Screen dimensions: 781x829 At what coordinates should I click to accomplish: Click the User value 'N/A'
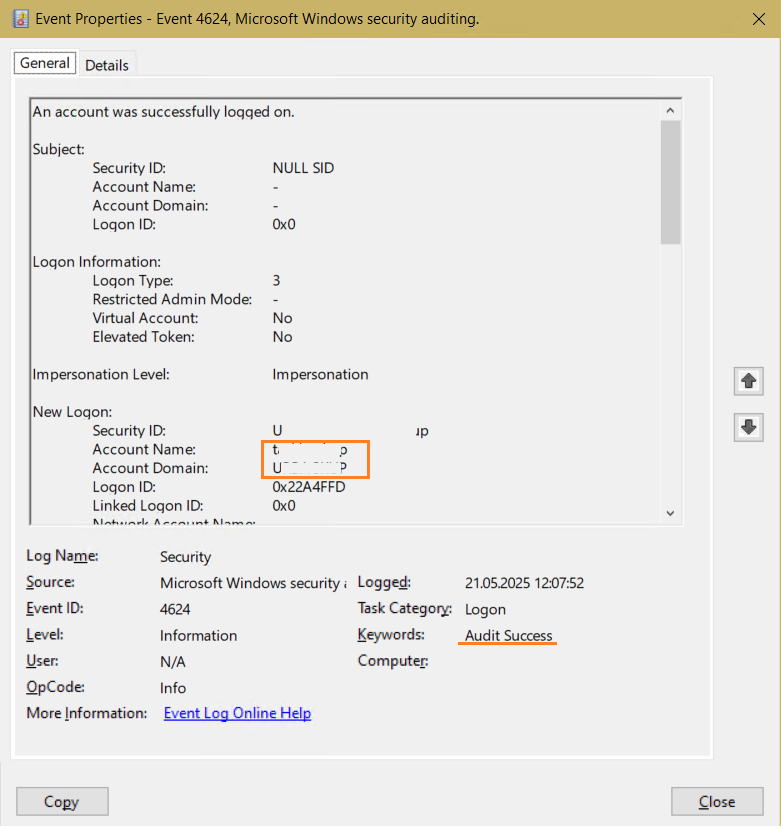click(x=173, y=662)
